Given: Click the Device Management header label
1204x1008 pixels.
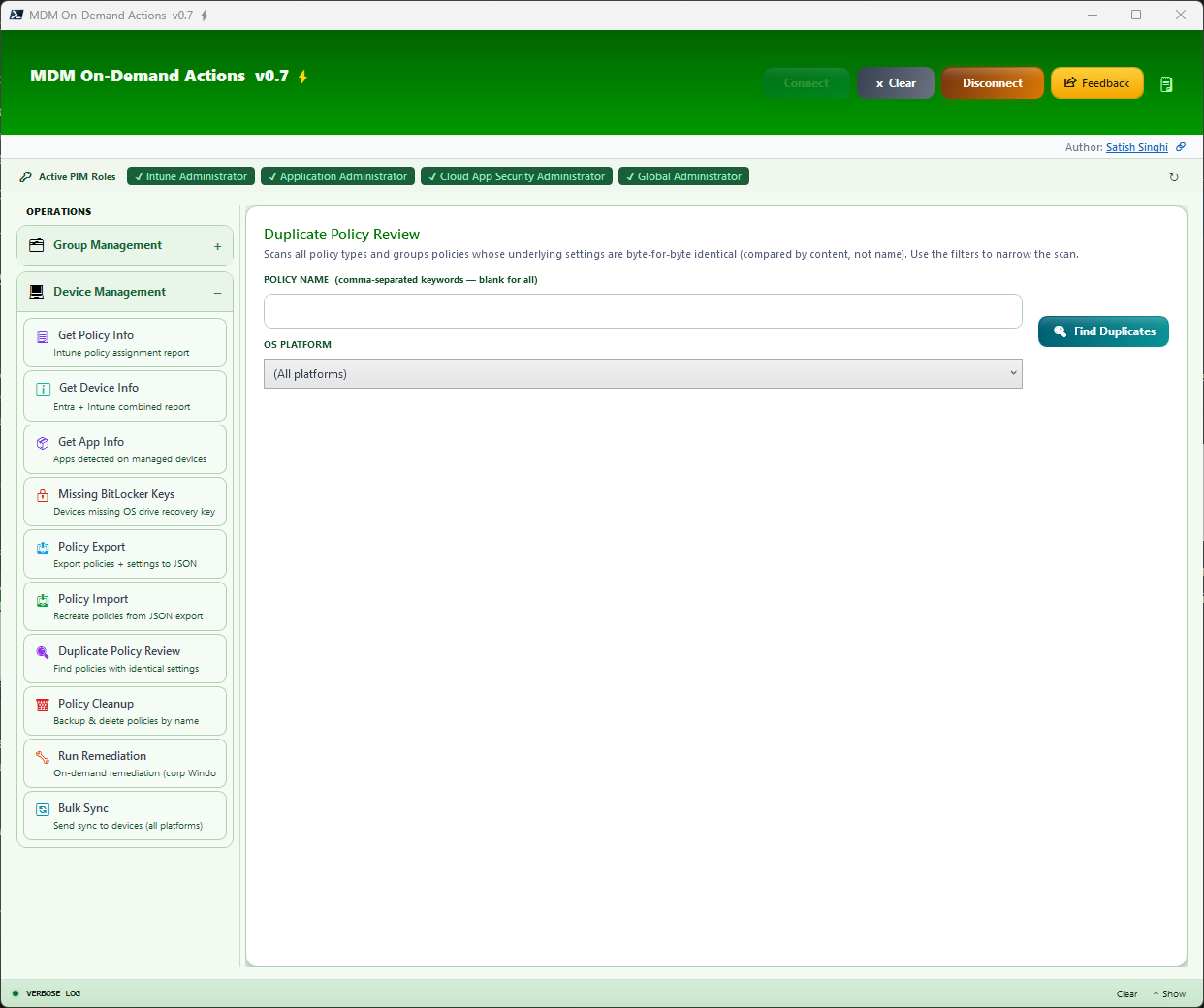Looking at the screenshot, I should point(110,292).
